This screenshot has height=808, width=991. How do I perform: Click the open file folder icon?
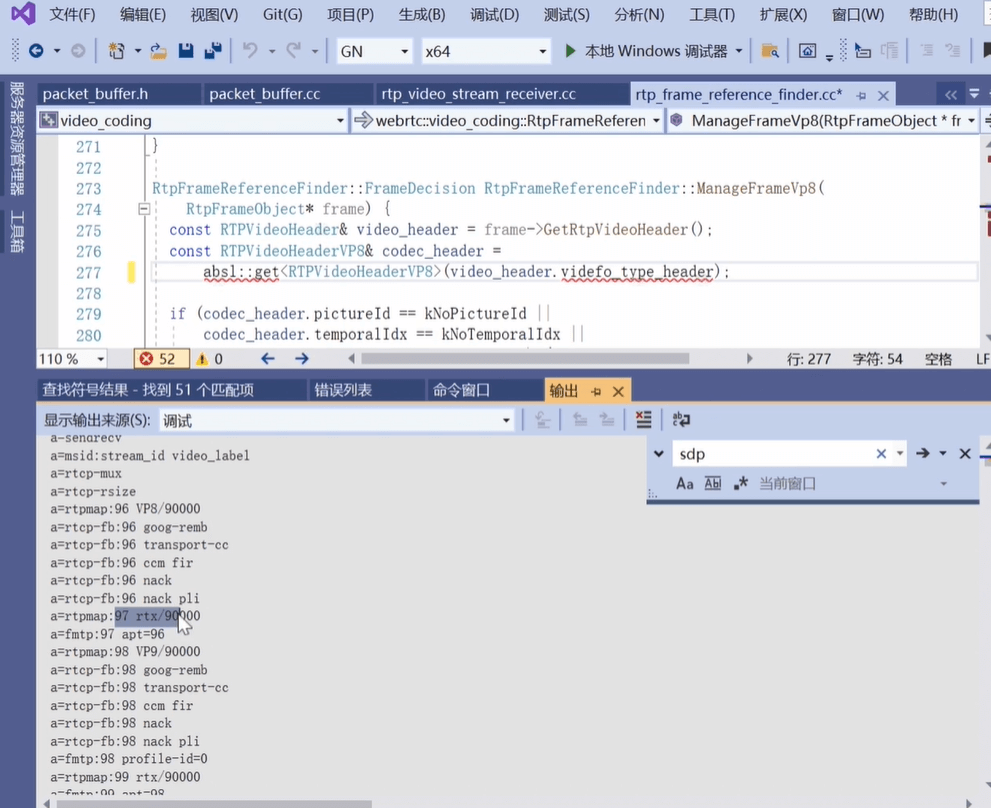coord(158,51)
